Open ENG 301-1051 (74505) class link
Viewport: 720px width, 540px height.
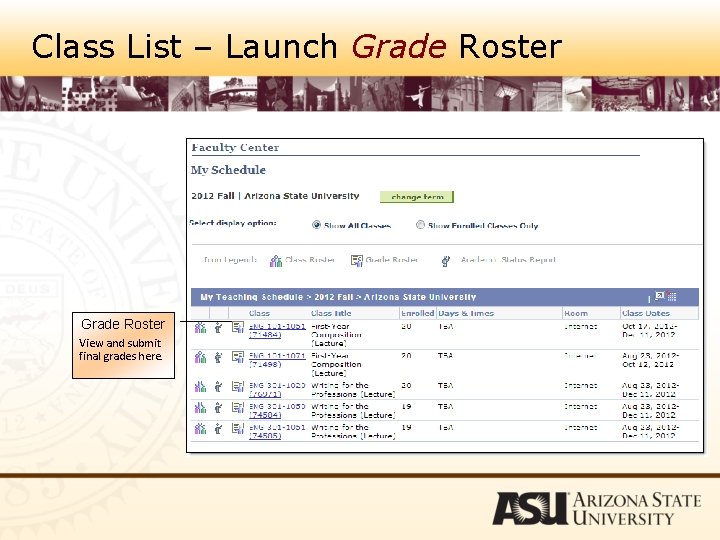pyautogui.click(x=277, y=432)
